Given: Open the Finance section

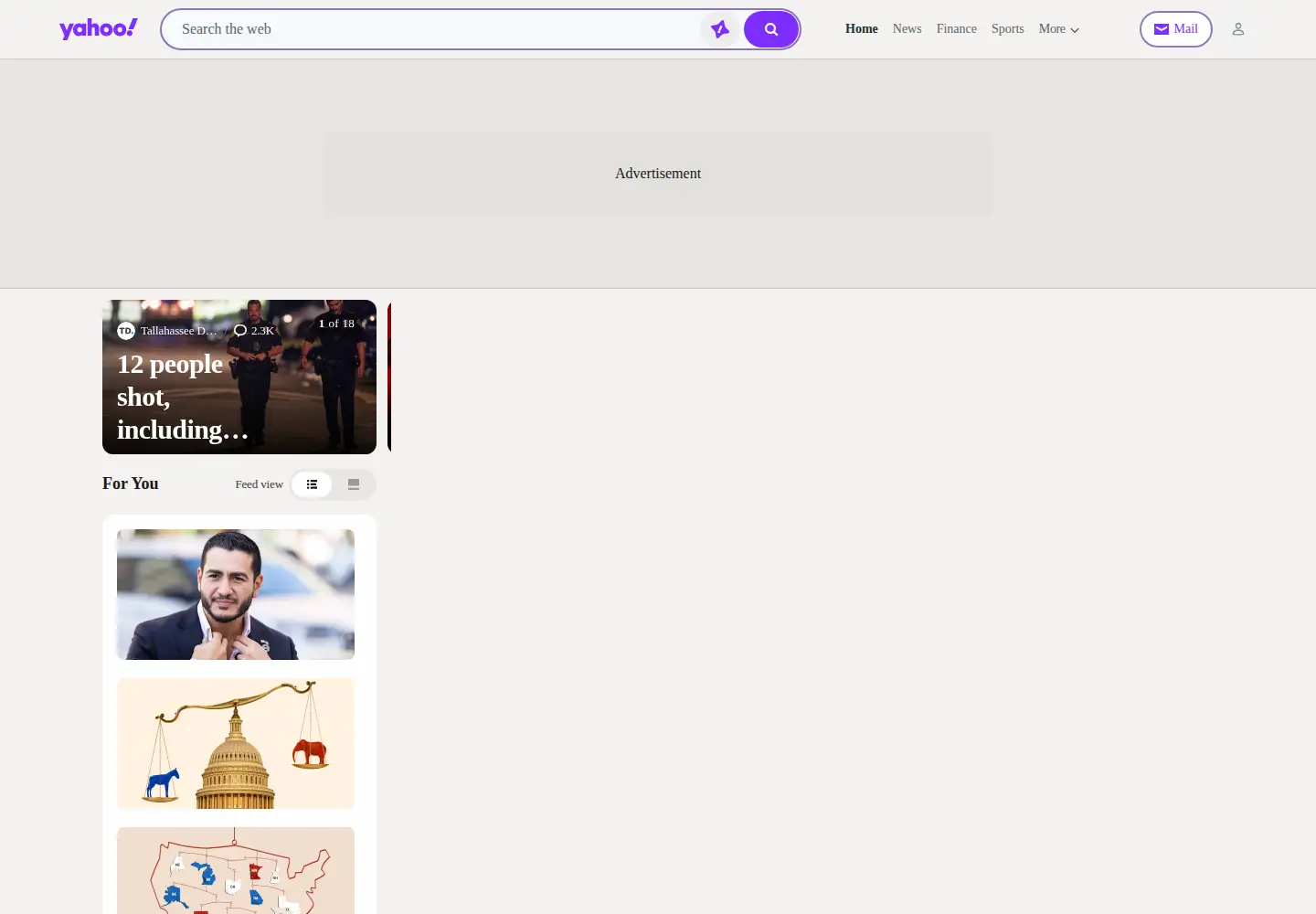Looking at the screenshot, I should tap(957, 29).
